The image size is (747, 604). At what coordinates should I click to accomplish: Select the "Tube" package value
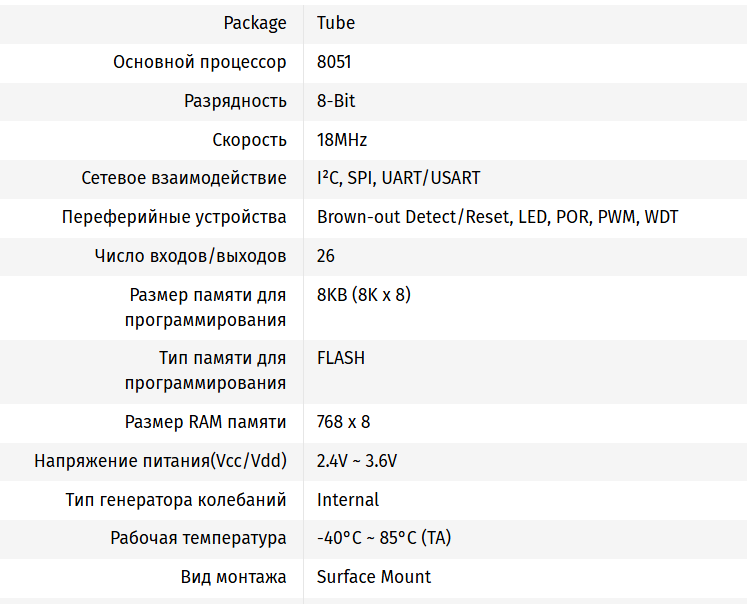(x=336, y=23)
